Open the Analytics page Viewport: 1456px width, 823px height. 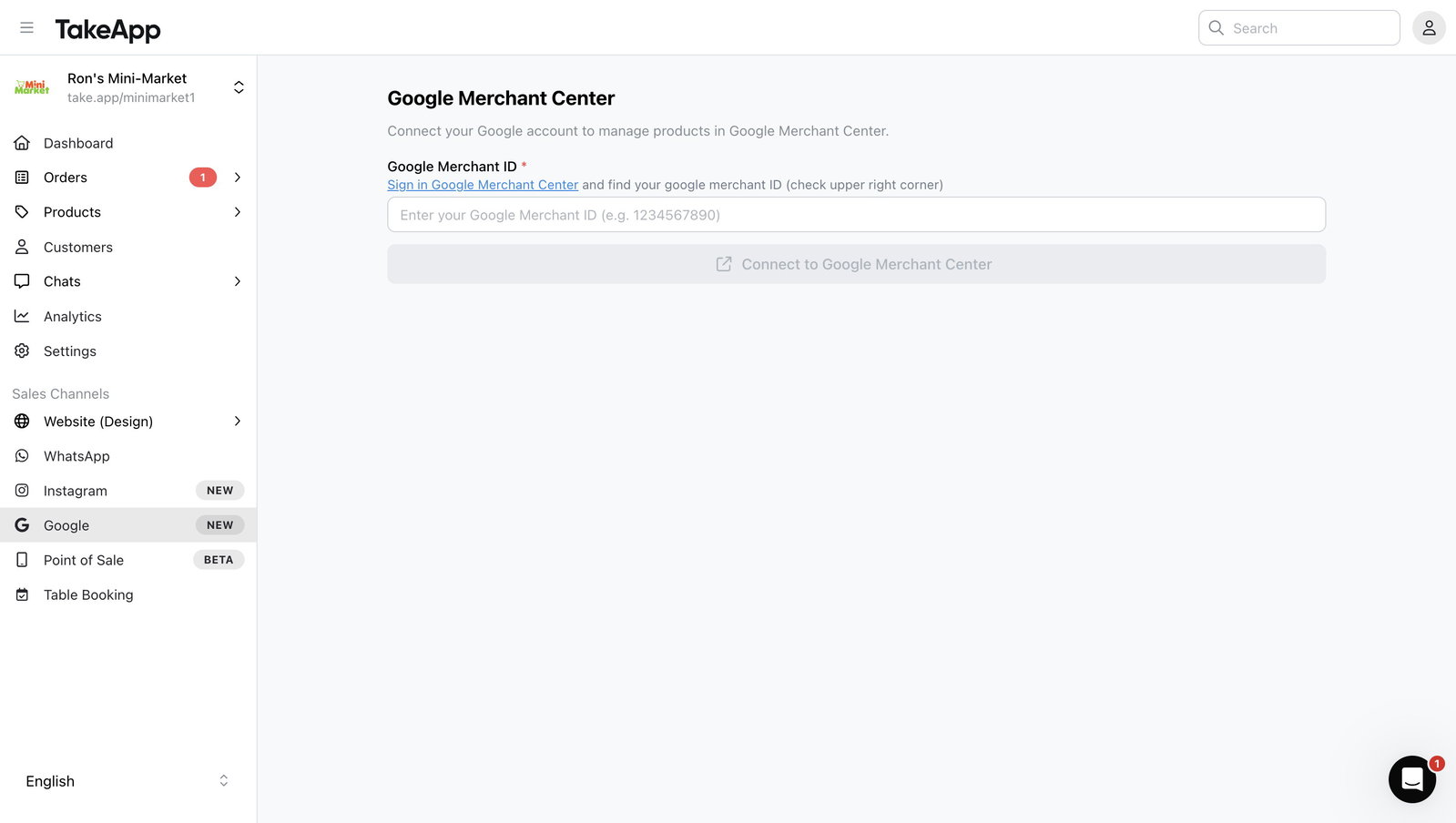[x=128, y=316]
